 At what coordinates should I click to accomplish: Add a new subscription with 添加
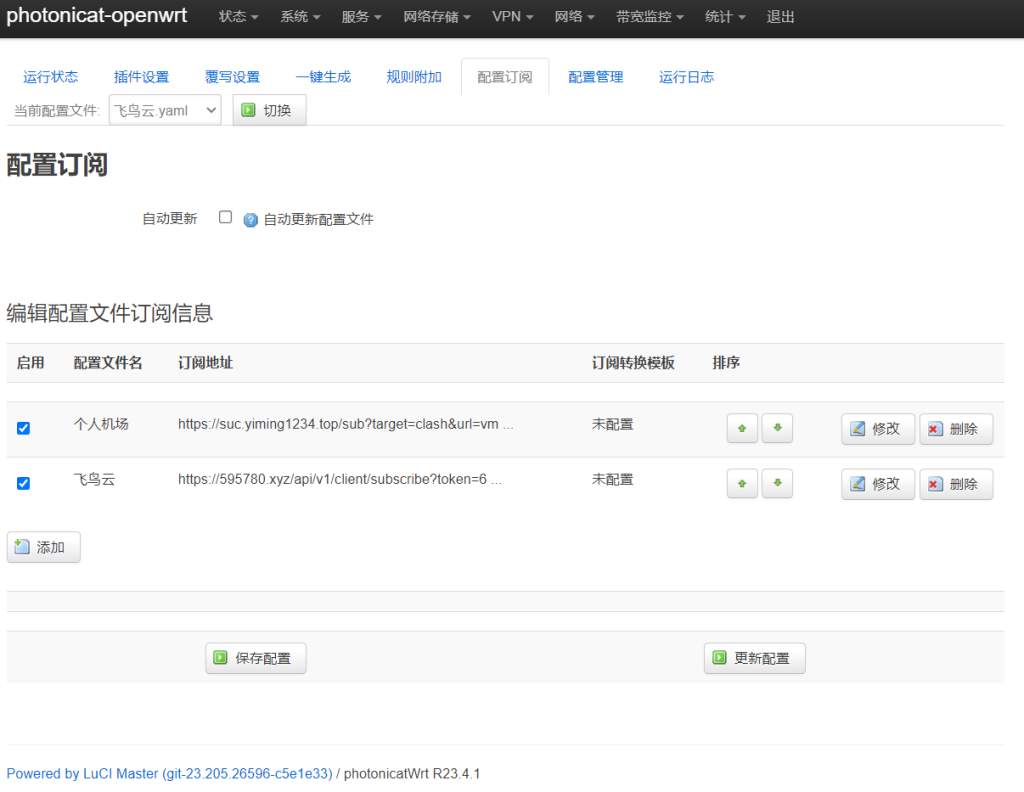[x=43, y=547]
